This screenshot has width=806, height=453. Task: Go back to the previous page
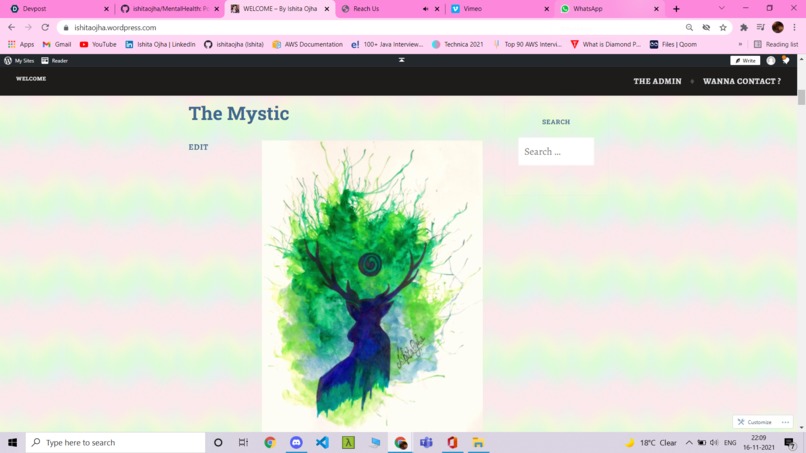click(x=11, y=27)
